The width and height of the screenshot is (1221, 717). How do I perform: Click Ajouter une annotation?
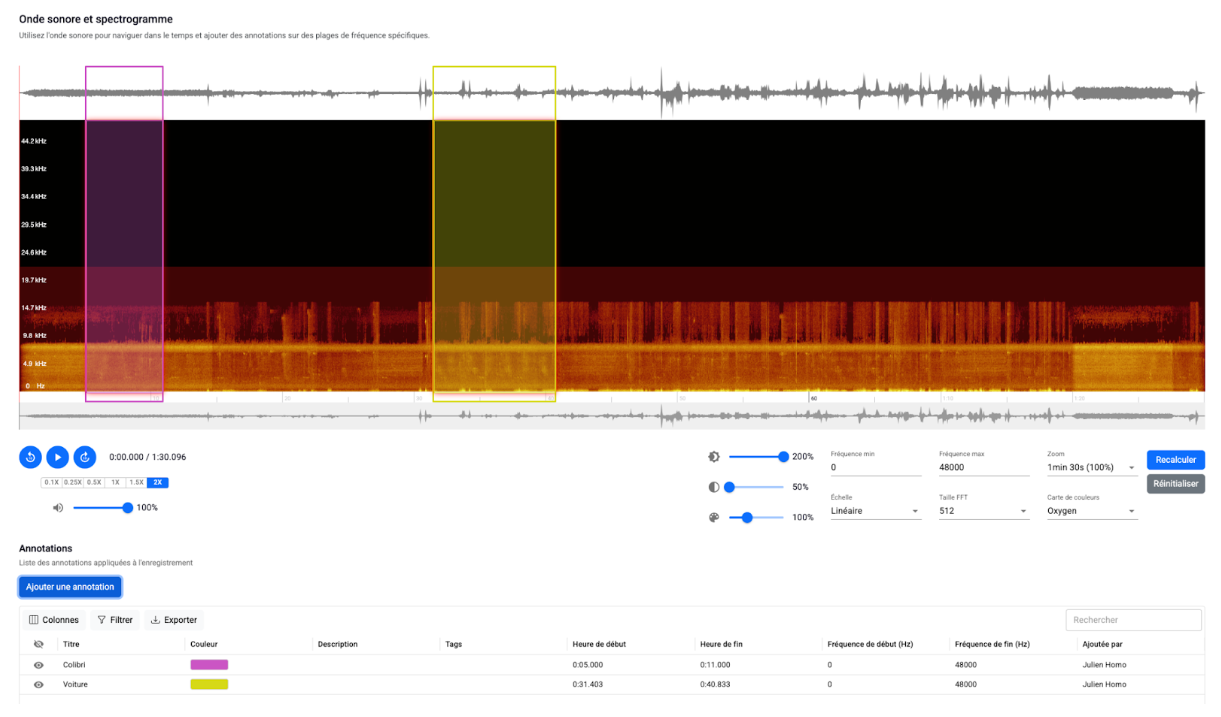(x=70, y=587)
